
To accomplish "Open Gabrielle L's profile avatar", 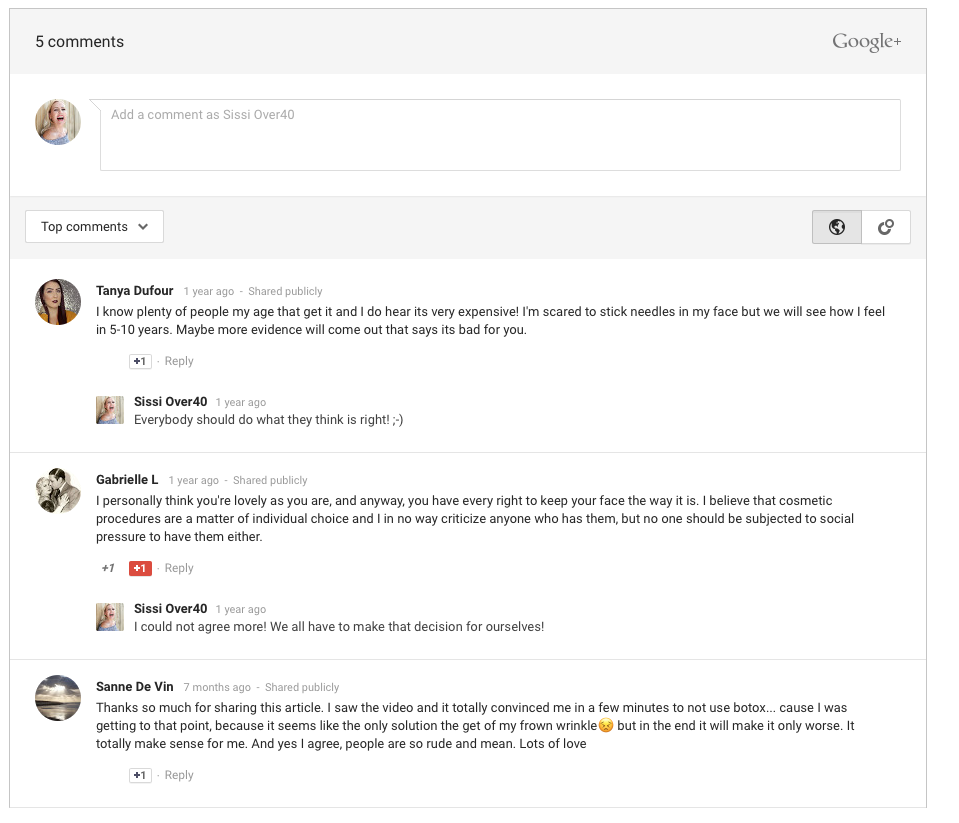I will (58, 490).
